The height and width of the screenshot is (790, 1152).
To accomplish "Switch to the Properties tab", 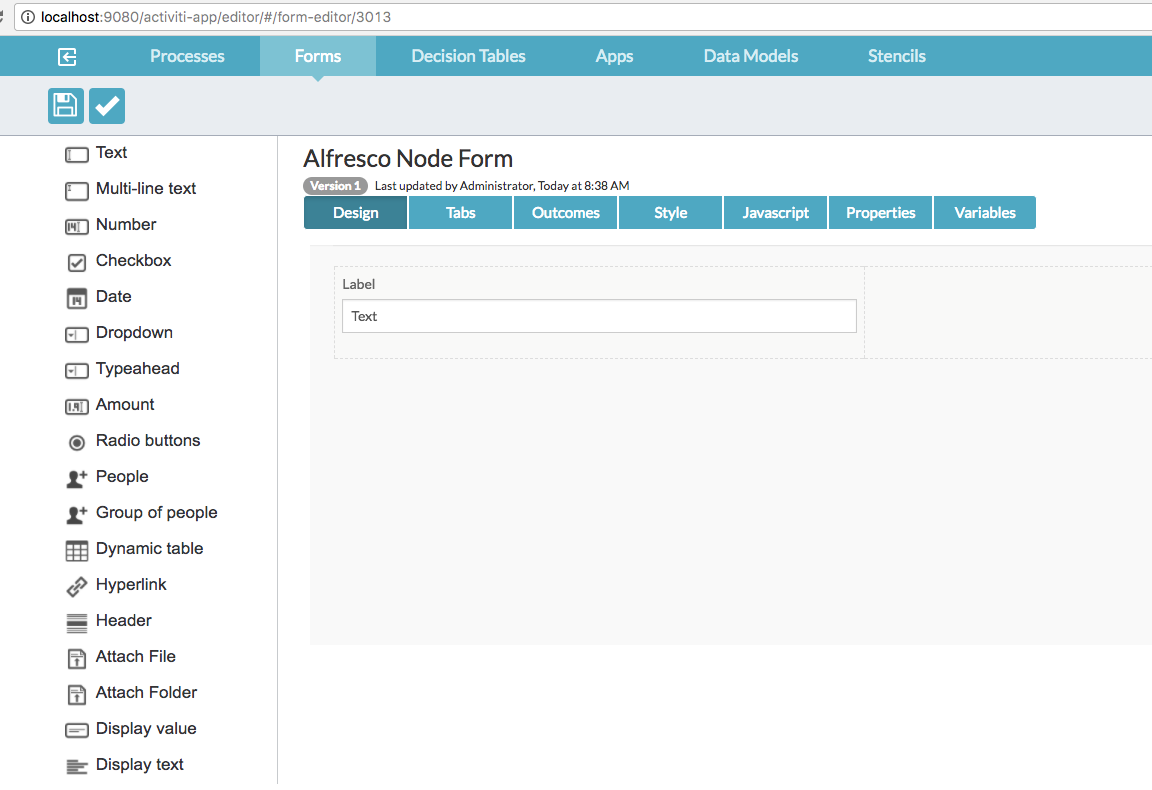I will click(881, 212).
